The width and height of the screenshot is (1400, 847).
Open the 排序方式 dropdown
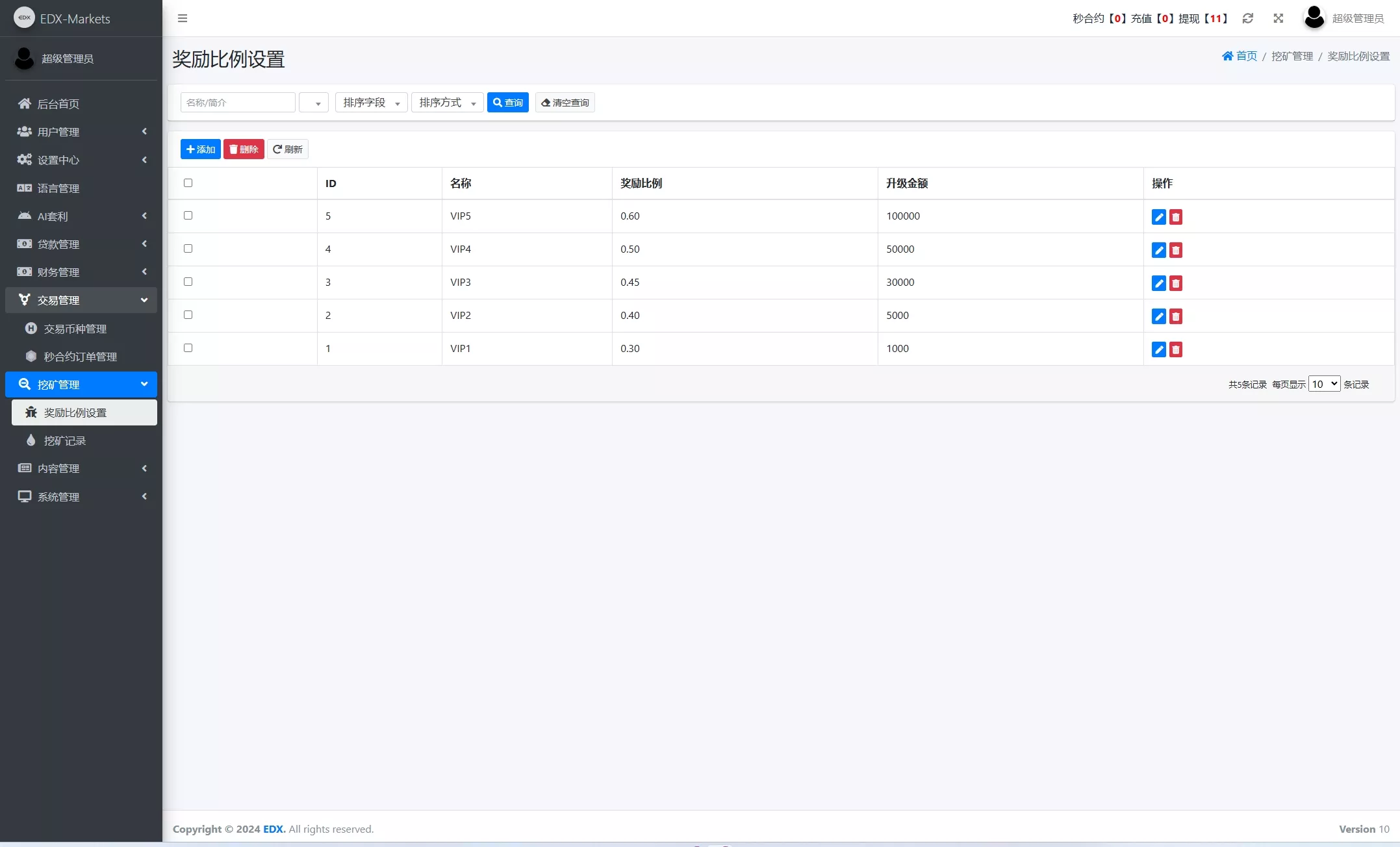point(447,103)
